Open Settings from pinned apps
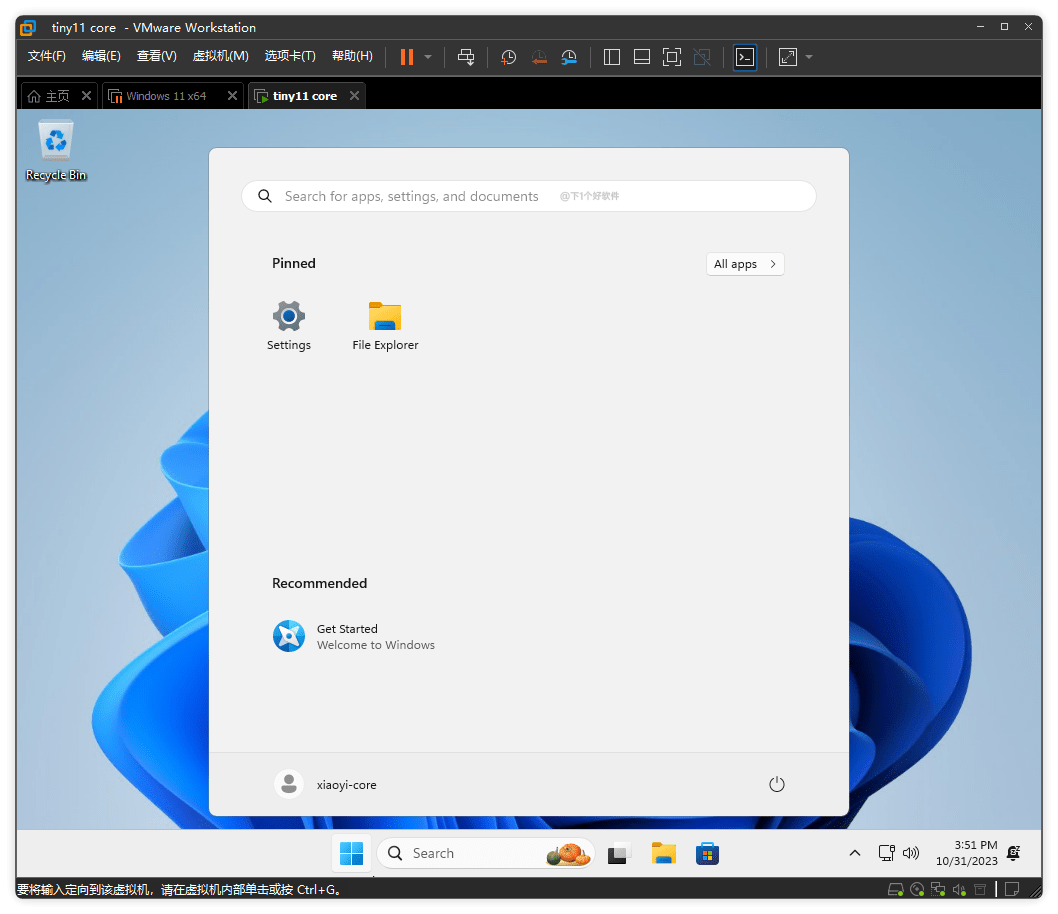 pyautogui.click(x=288, y=325)
